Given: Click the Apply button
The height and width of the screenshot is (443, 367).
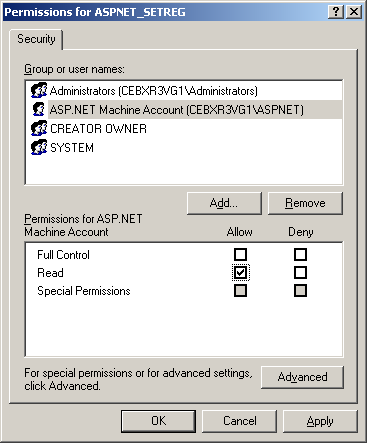Looking at the screenshot, I should 320,421.
